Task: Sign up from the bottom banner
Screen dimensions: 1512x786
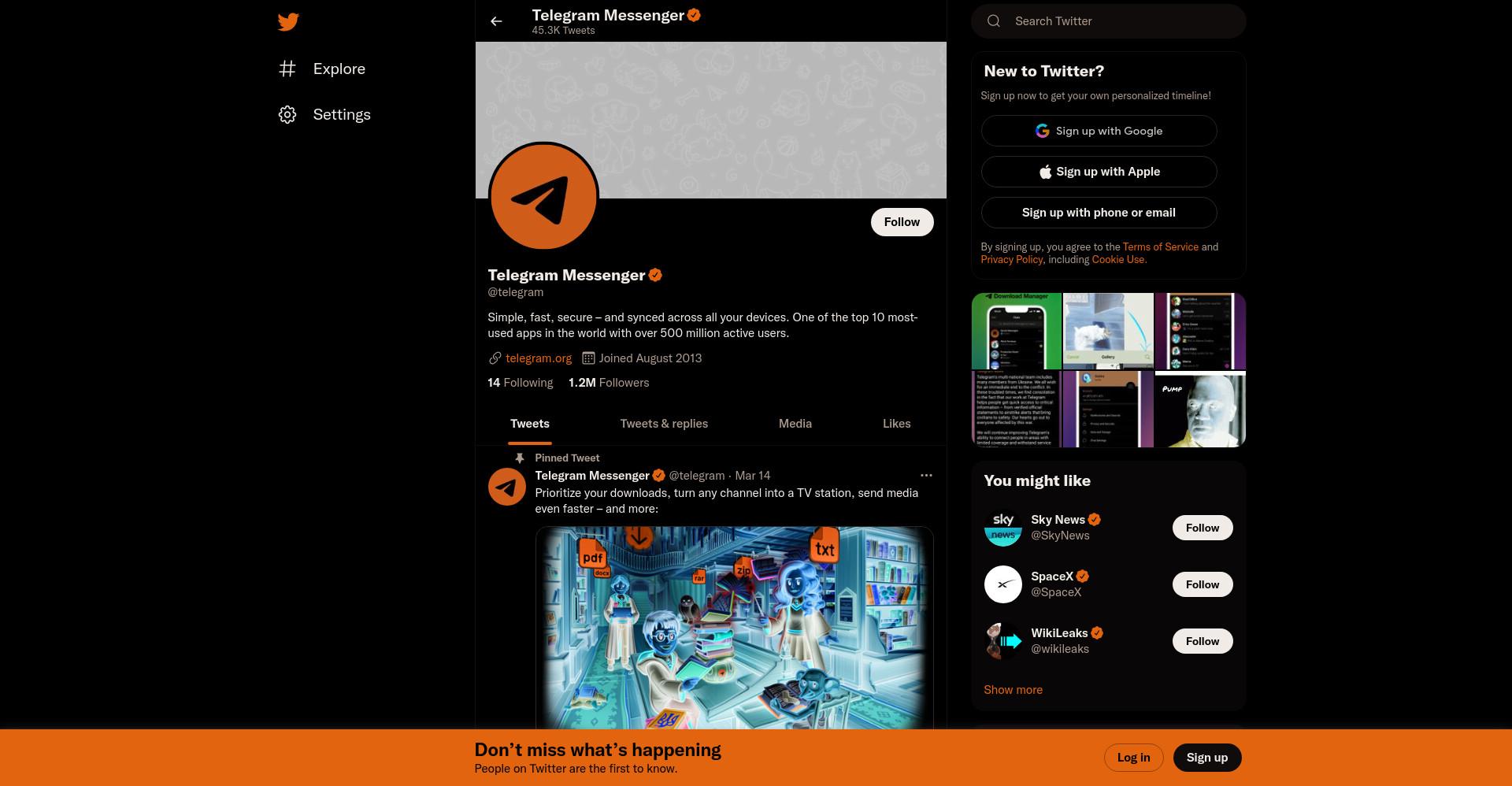Action: tap(1207, 758)
